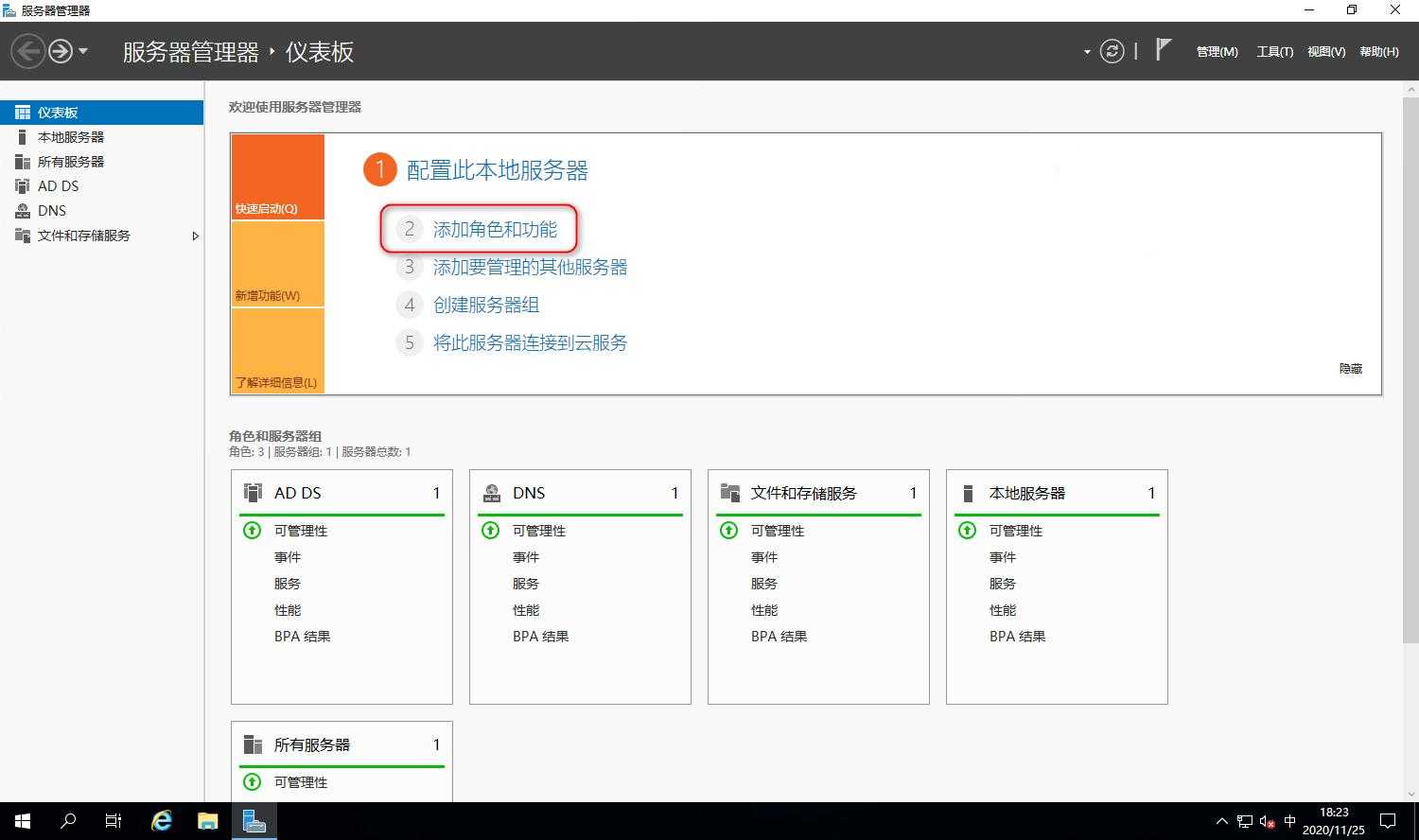Image resolution: width=1419 pixels, height=840 pixels.
Task: Expand 文件和存储服务 sidebar arrow
Action: 195,236
